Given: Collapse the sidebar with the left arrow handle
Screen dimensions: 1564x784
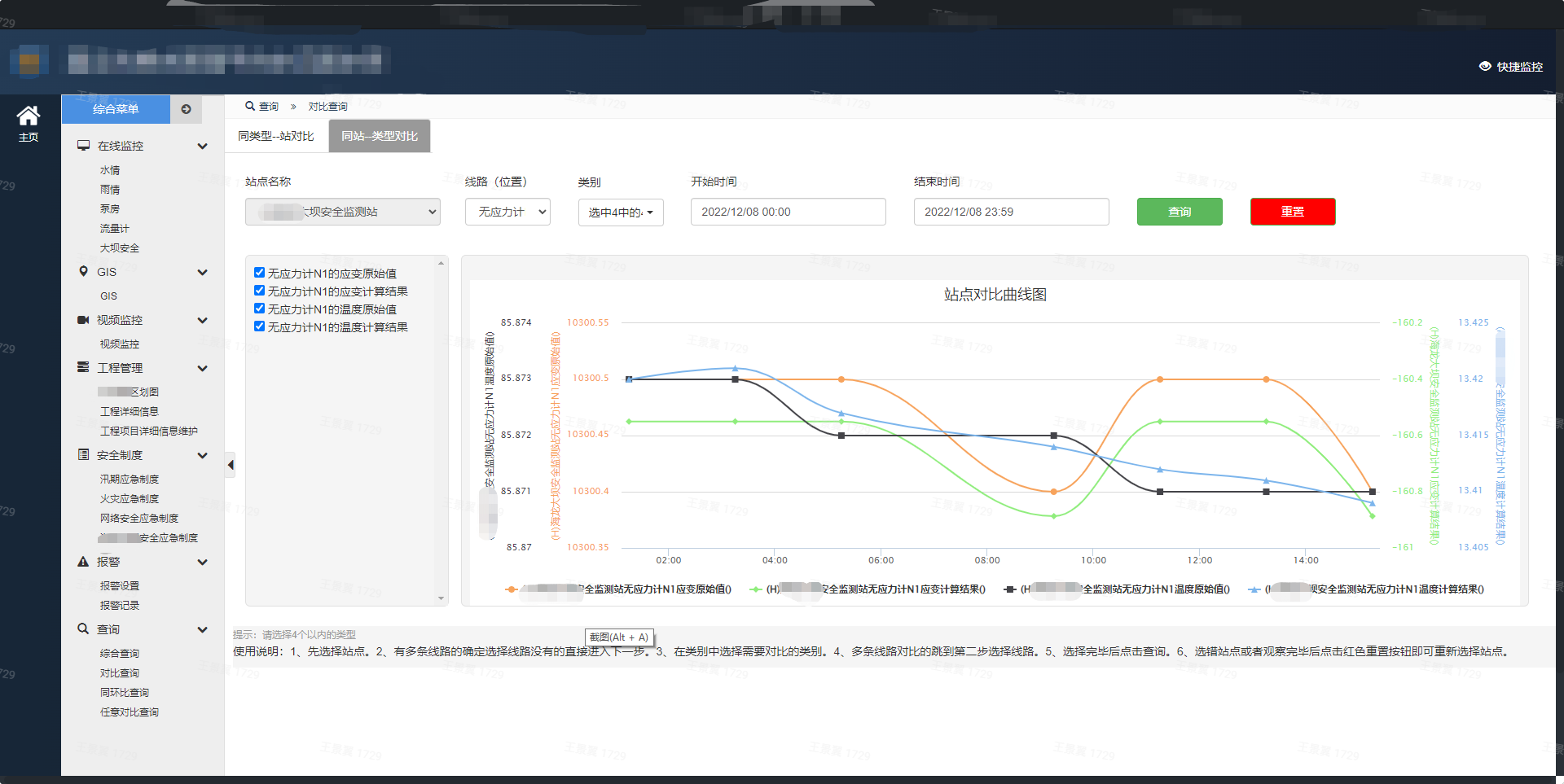Looking at the screenshot, I should pos(231,465).
